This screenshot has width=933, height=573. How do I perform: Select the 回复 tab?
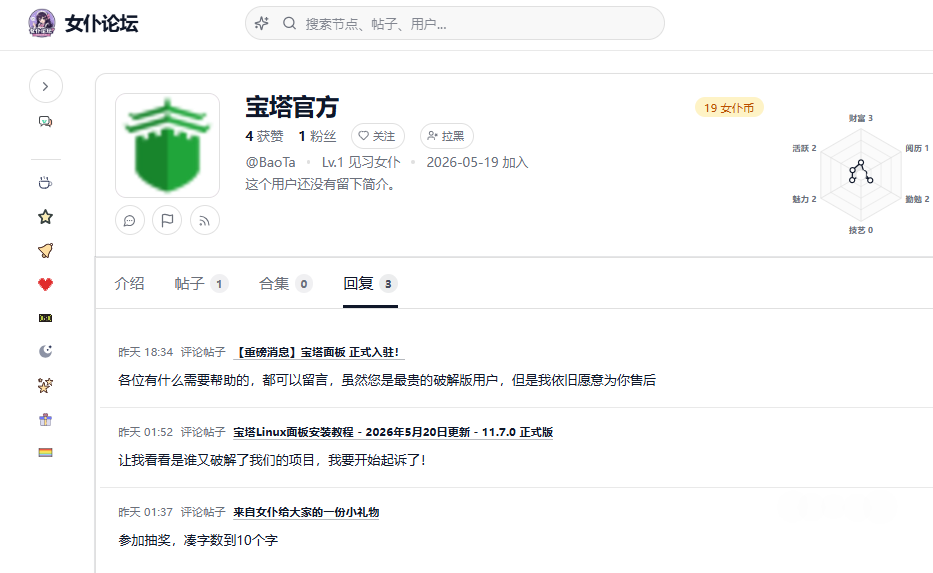pos(370,284)
